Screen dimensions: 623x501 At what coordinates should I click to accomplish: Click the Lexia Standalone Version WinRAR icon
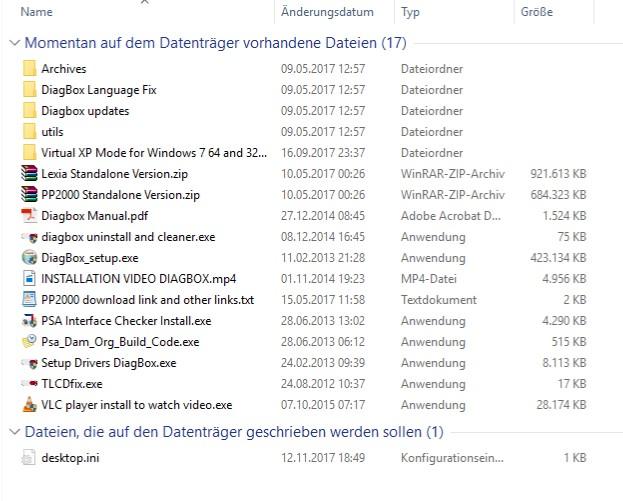click(29, 174)
